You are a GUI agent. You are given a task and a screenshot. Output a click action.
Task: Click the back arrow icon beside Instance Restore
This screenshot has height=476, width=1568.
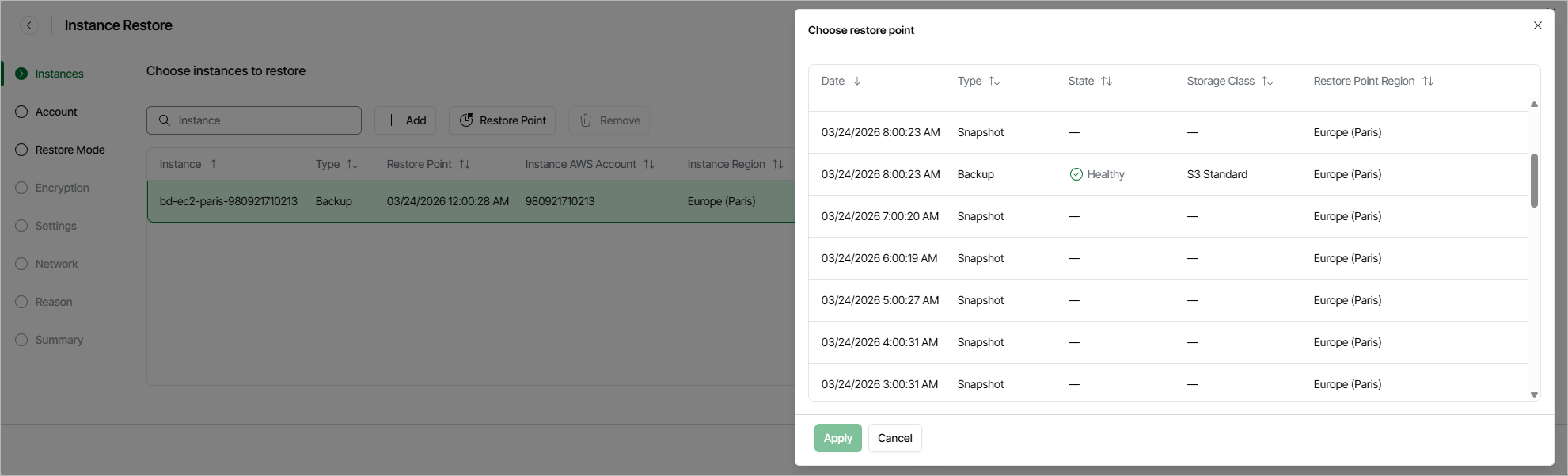[29, 25]
